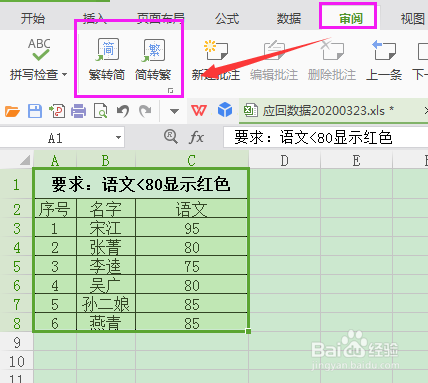
Task: Click the cell containing 孙二娘
Action: click(x=106, y=304)
